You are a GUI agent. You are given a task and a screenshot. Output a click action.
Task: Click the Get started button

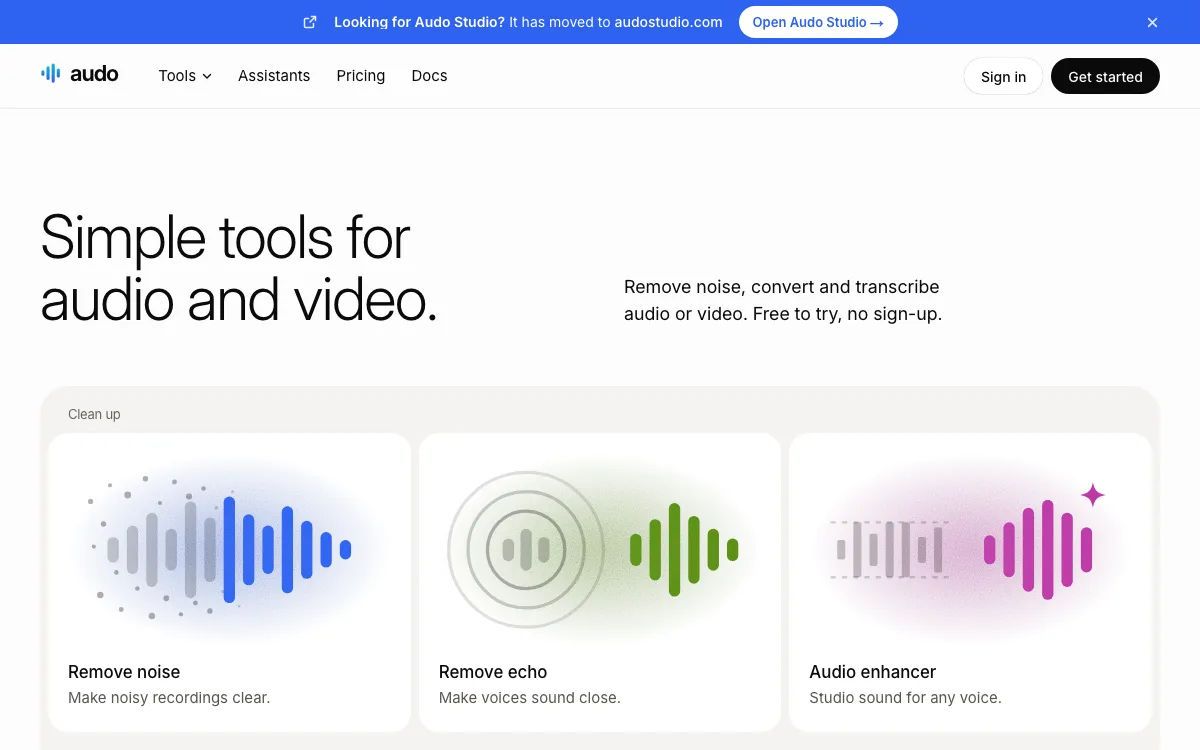(x=1105, y=76)
